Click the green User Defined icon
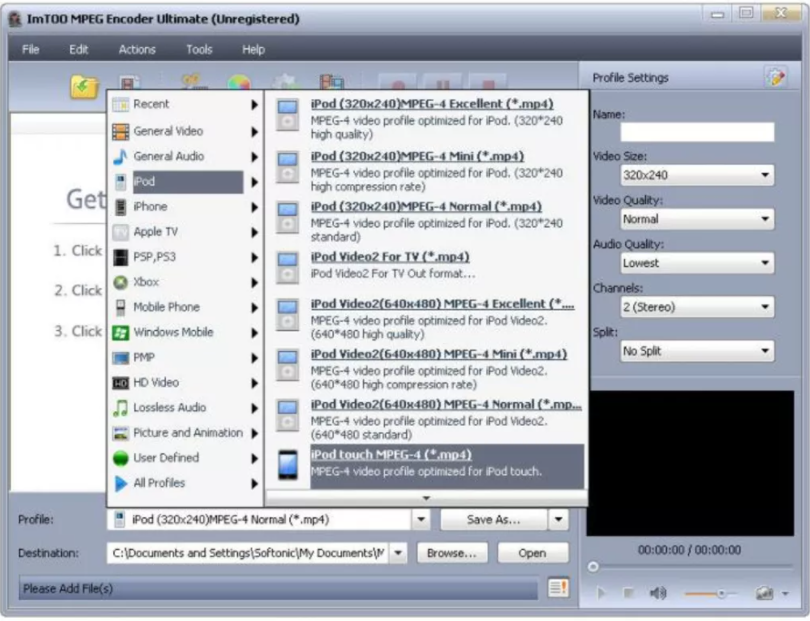The width and height of the screenshot is (810, 621). click(x=120, y=458)
